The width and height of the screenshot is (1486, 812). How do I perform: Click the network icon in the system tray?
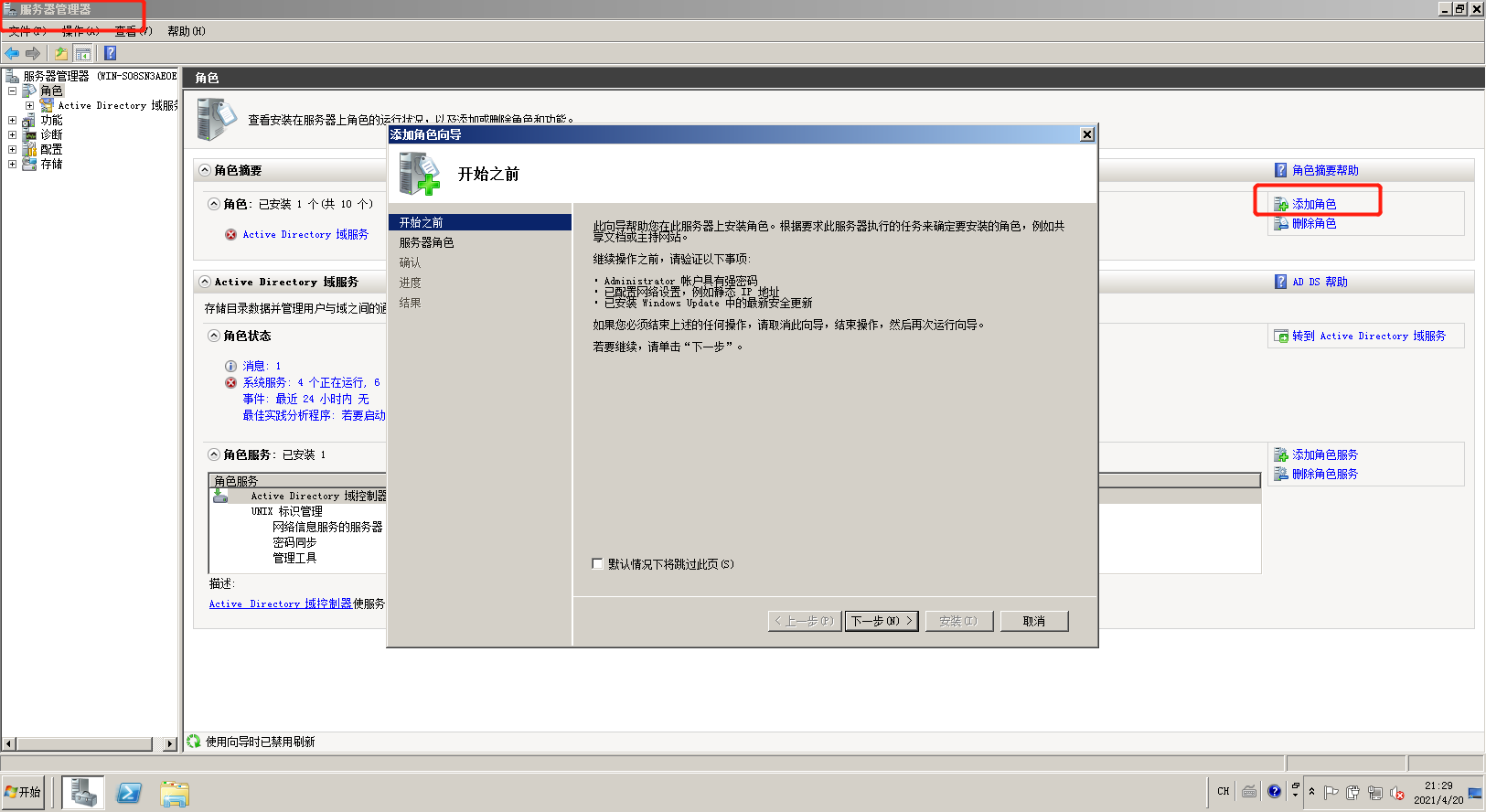[1375, 793]
